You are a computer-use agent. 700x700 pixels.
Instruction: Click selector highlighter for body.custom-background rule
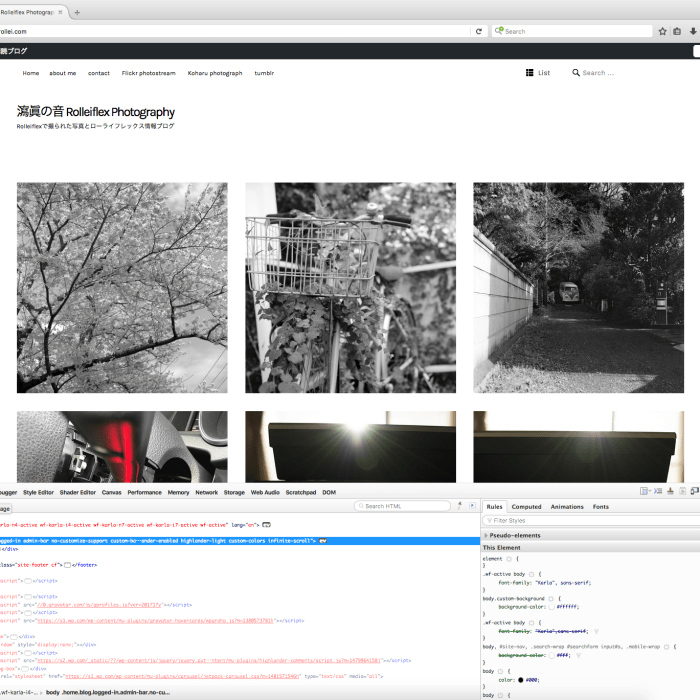pyautogui.click(x=551, y=599)
